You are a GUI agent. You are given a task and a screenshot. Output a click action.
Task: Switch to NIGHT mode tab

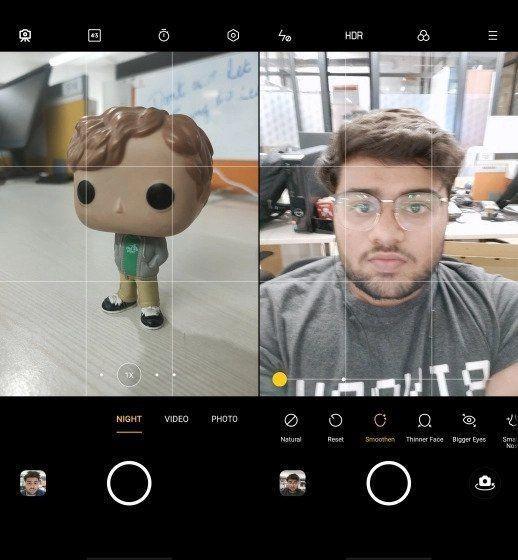[129, 419]
